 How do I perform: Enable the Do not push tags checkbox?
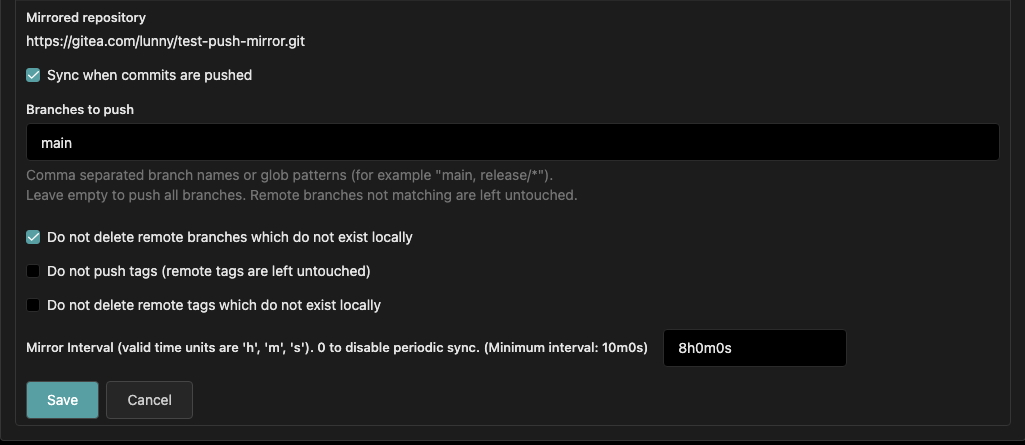point(33,271)
